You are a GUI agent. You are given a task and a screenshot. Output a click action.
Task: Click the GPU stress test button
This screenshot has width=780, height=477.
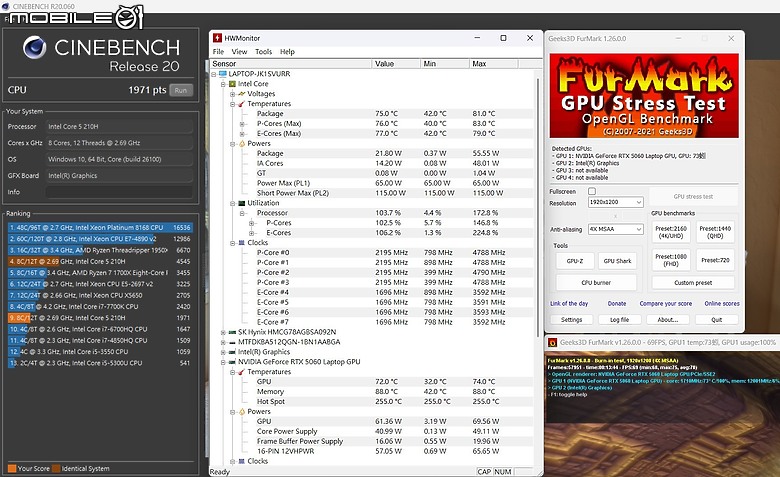coord(693,196)
